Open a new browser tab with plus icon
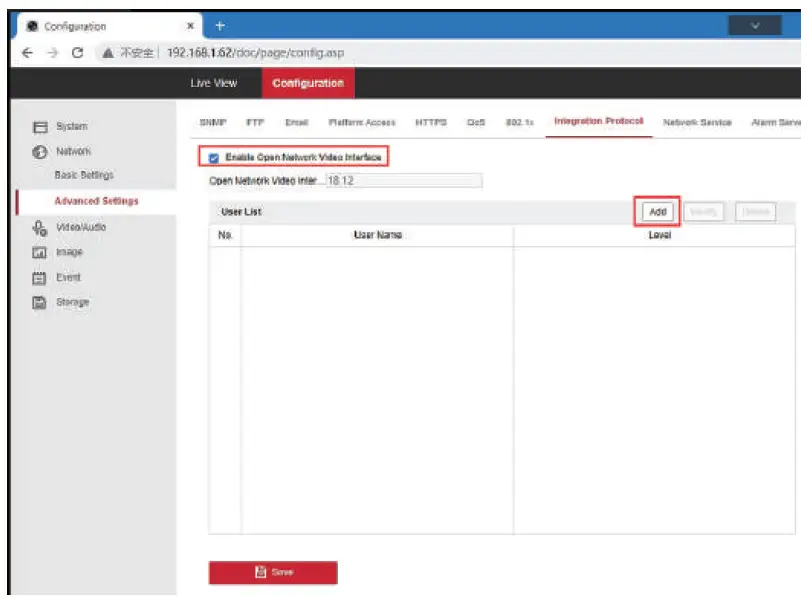The image size is (807, 597). pyautogui.click(x=220, y=26)
